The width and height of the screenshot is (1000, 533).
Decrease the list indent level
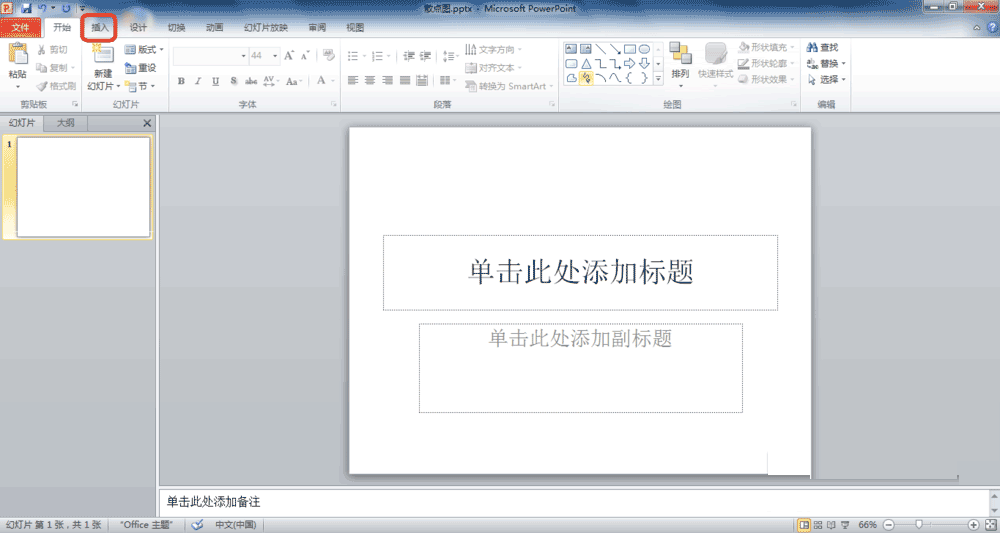coord(409,56)
